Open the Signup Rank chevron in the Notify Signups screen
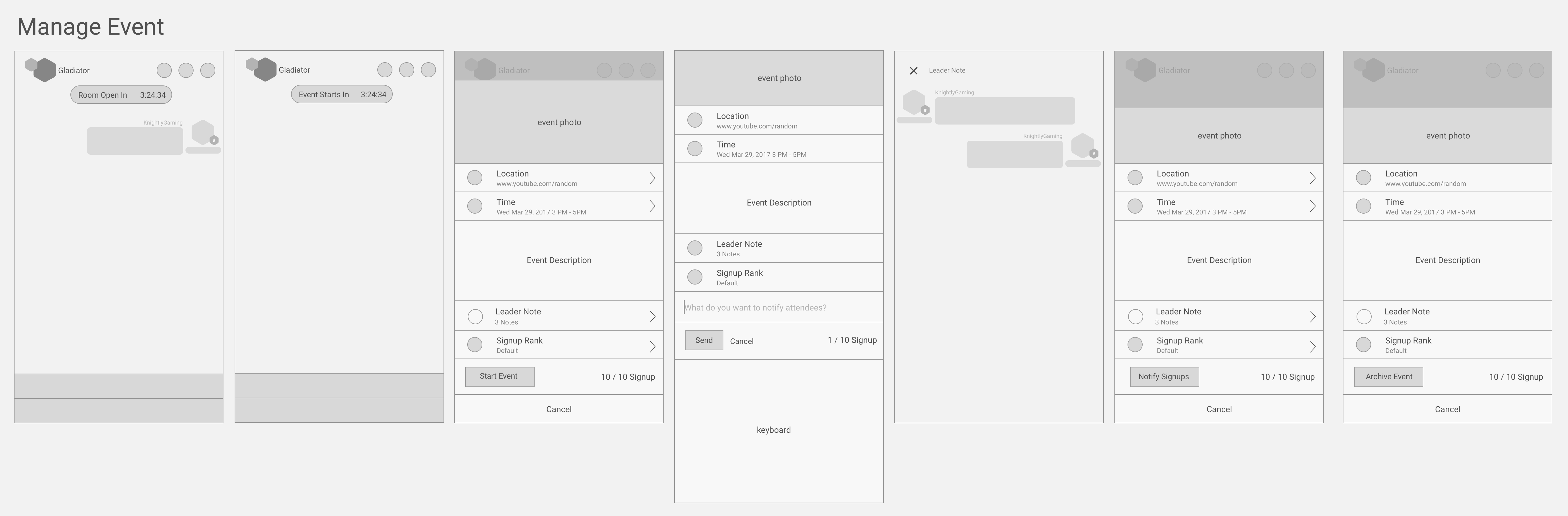 tap(1312, 346)
